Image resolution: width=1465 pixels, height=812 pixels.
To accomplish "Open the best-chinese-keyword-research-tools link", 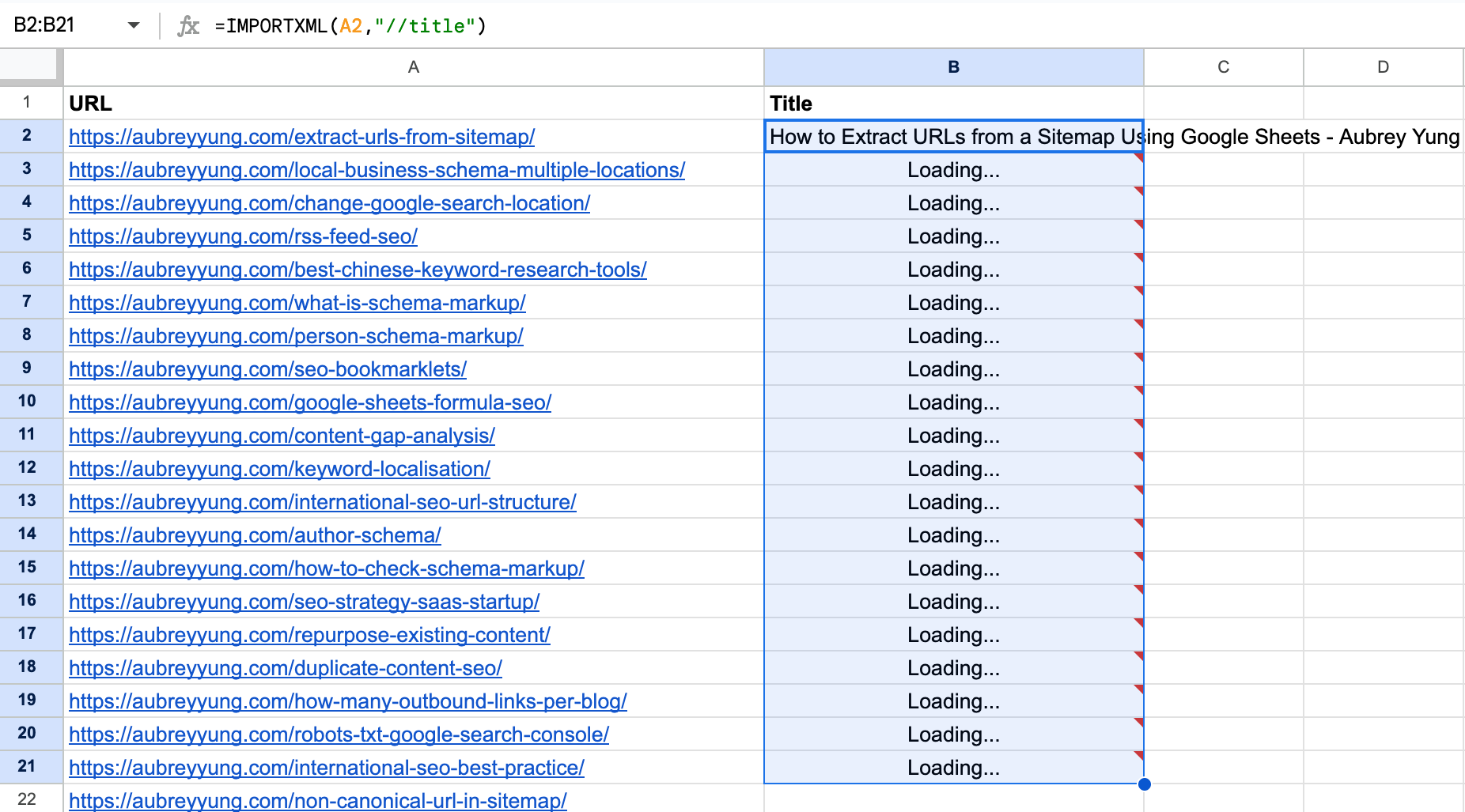I will click(x=358, y=270).
